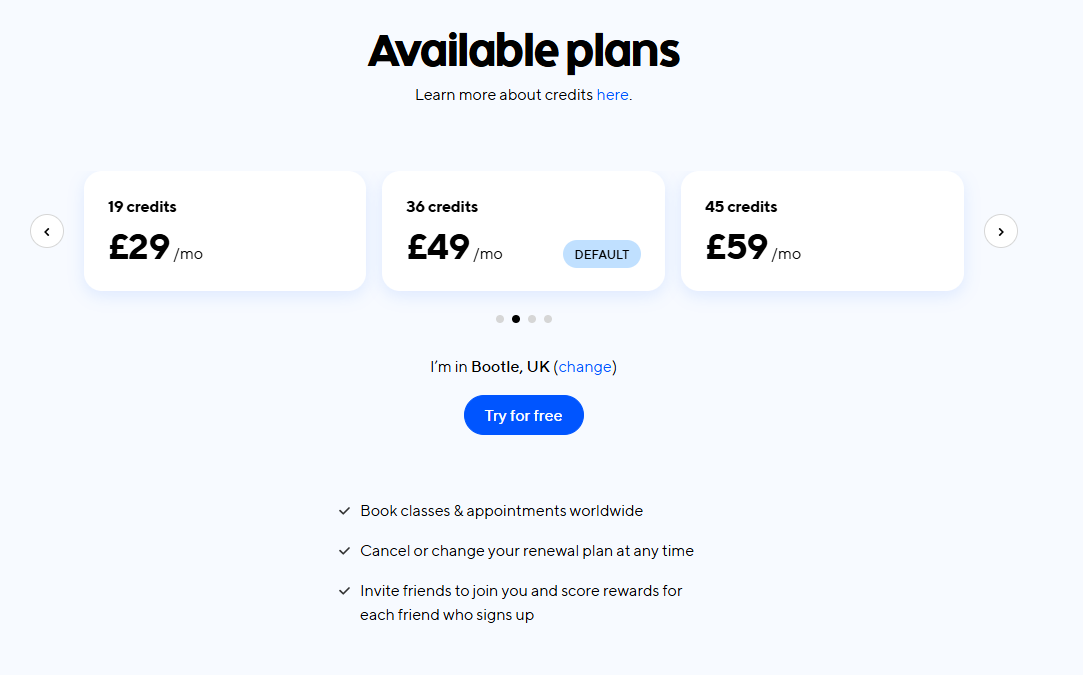
Task: Choose the 45 credits £59 plan
Action: click(x=822, y=231)
